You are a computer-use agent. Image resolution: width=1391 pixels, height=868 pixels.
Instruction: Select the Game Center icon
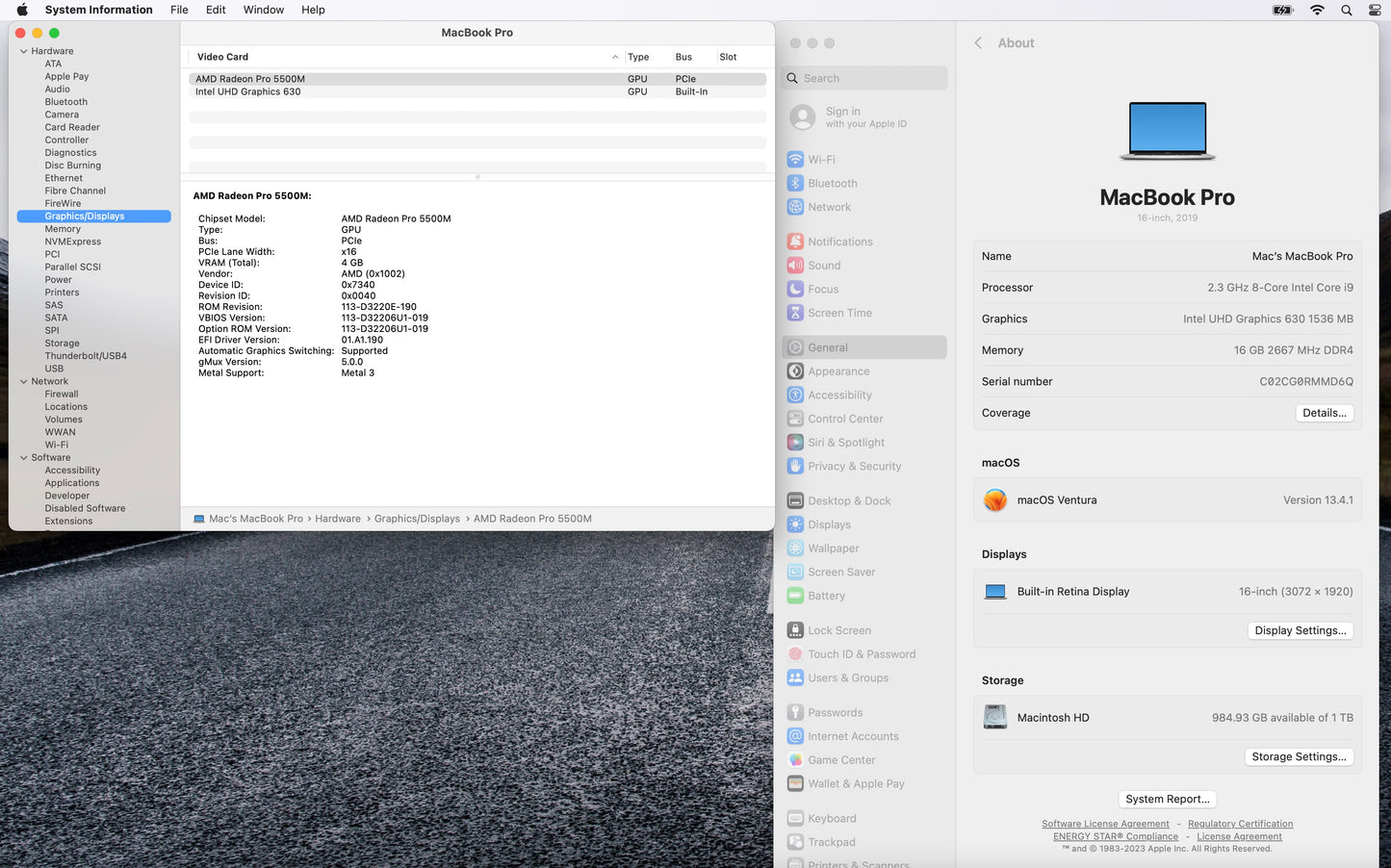[795, 760]
